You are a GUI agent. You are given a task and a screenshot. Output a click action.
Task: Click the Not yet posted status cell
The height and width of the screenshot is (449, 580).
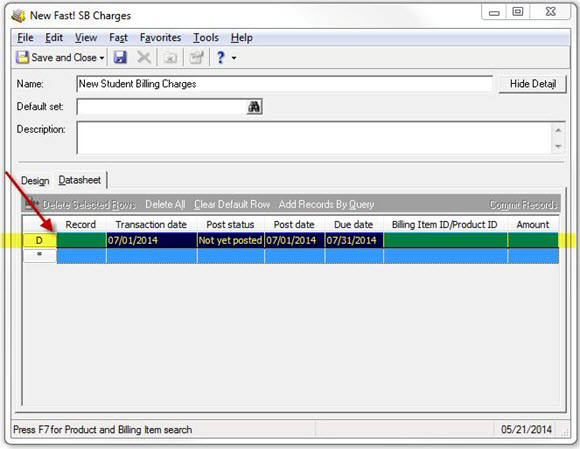point(231,240)
